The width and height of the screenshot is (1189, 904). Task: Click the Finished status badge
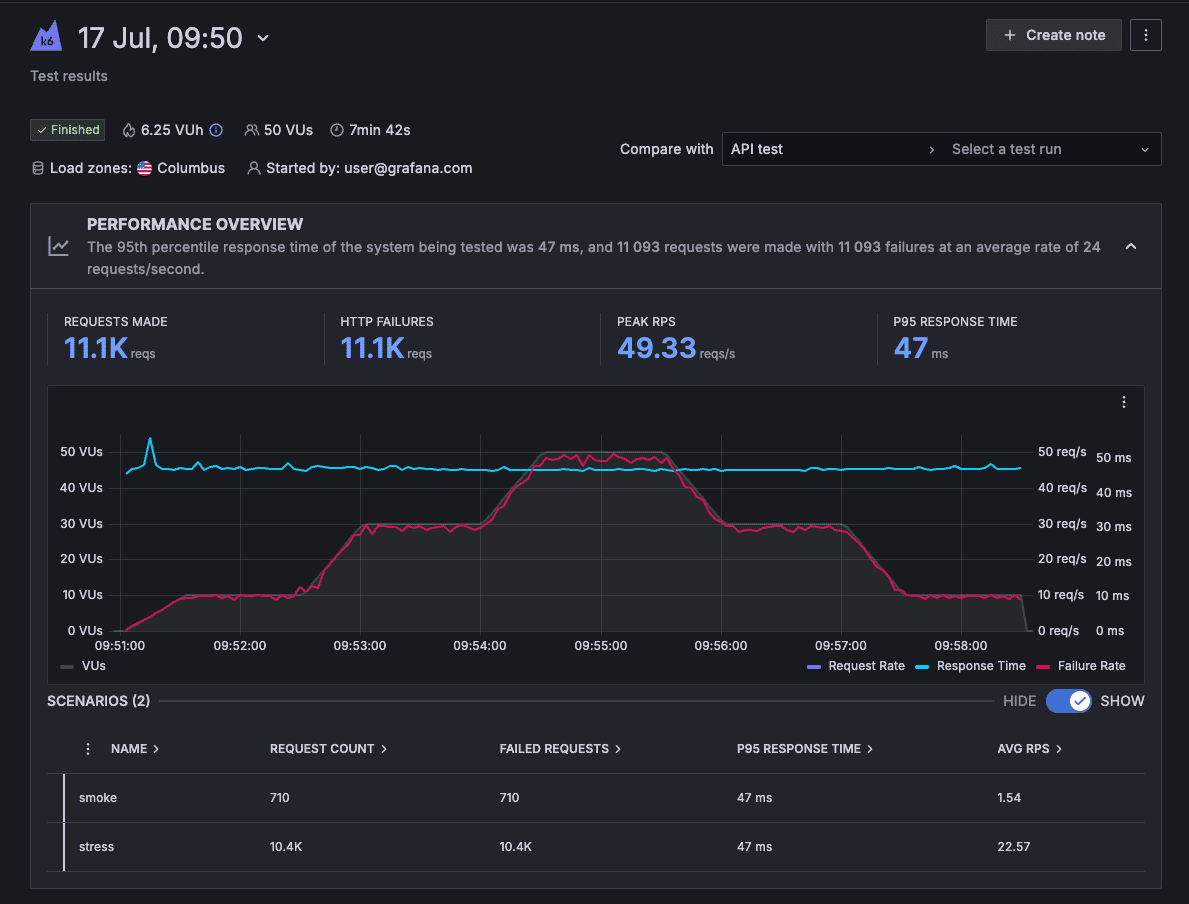pos(67,129)
